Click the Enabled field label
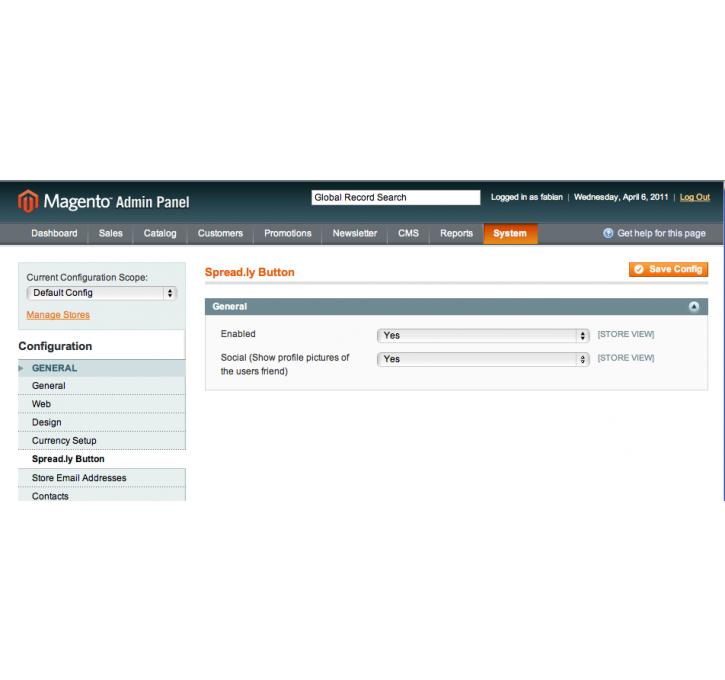This screenshot has height=680, width=725. click(x=238, y=334)
